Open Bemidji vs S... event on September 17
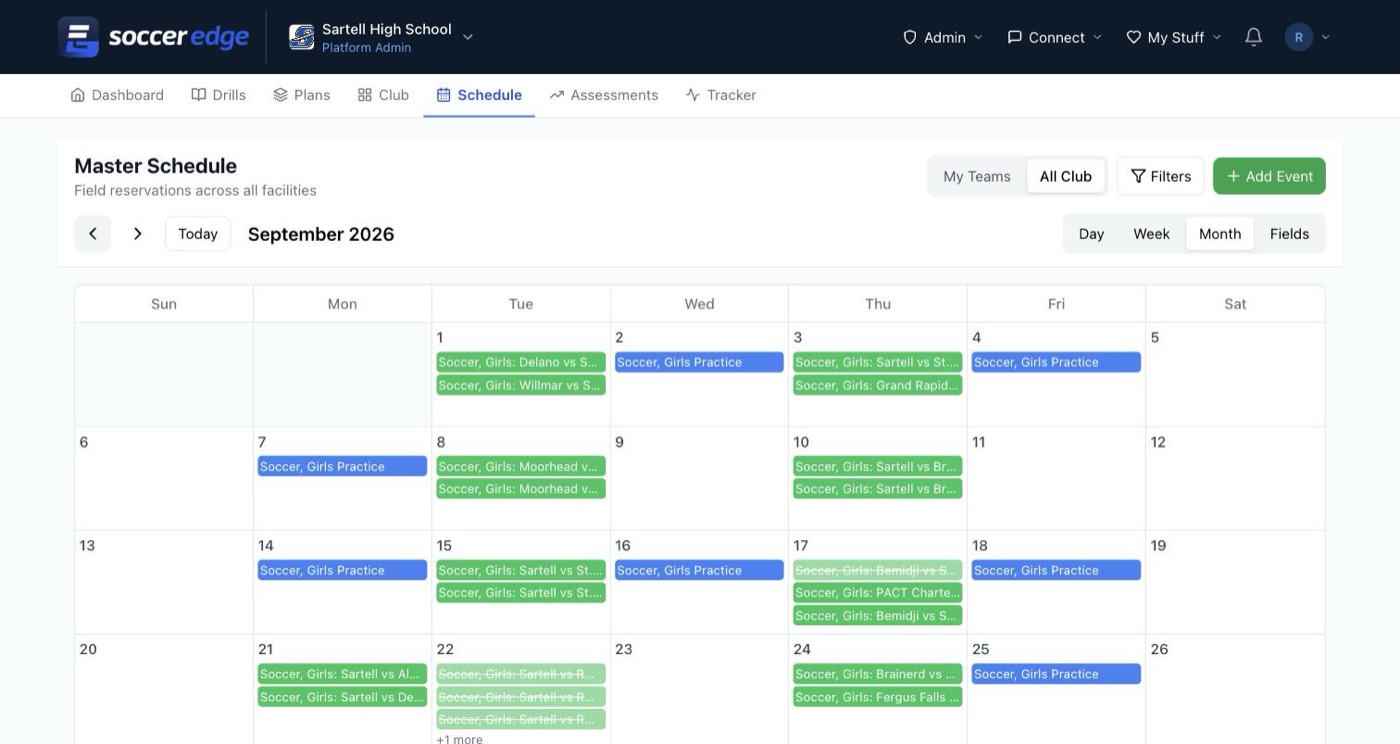 [x=878, y=616]
